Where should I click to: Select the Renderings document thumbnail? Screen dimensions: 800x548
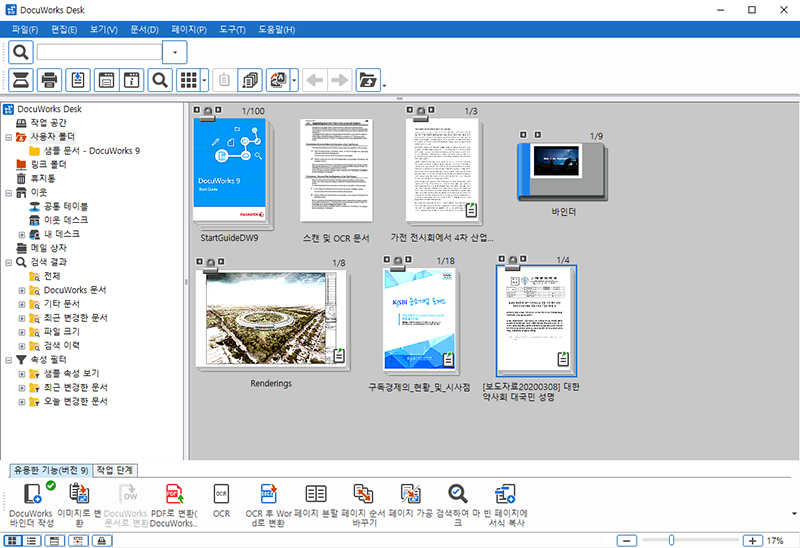coord(272,319)
